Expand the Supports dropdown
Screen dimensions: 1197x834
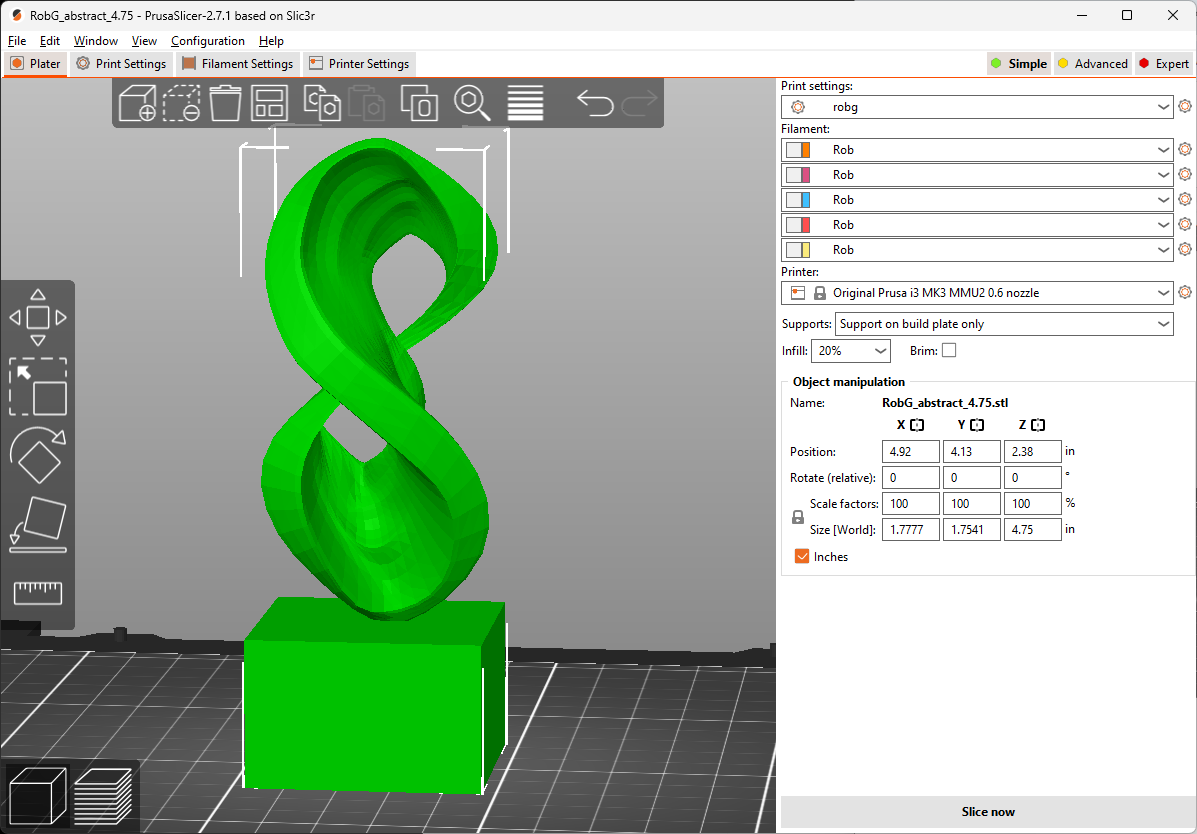[x=1004, y=324]
